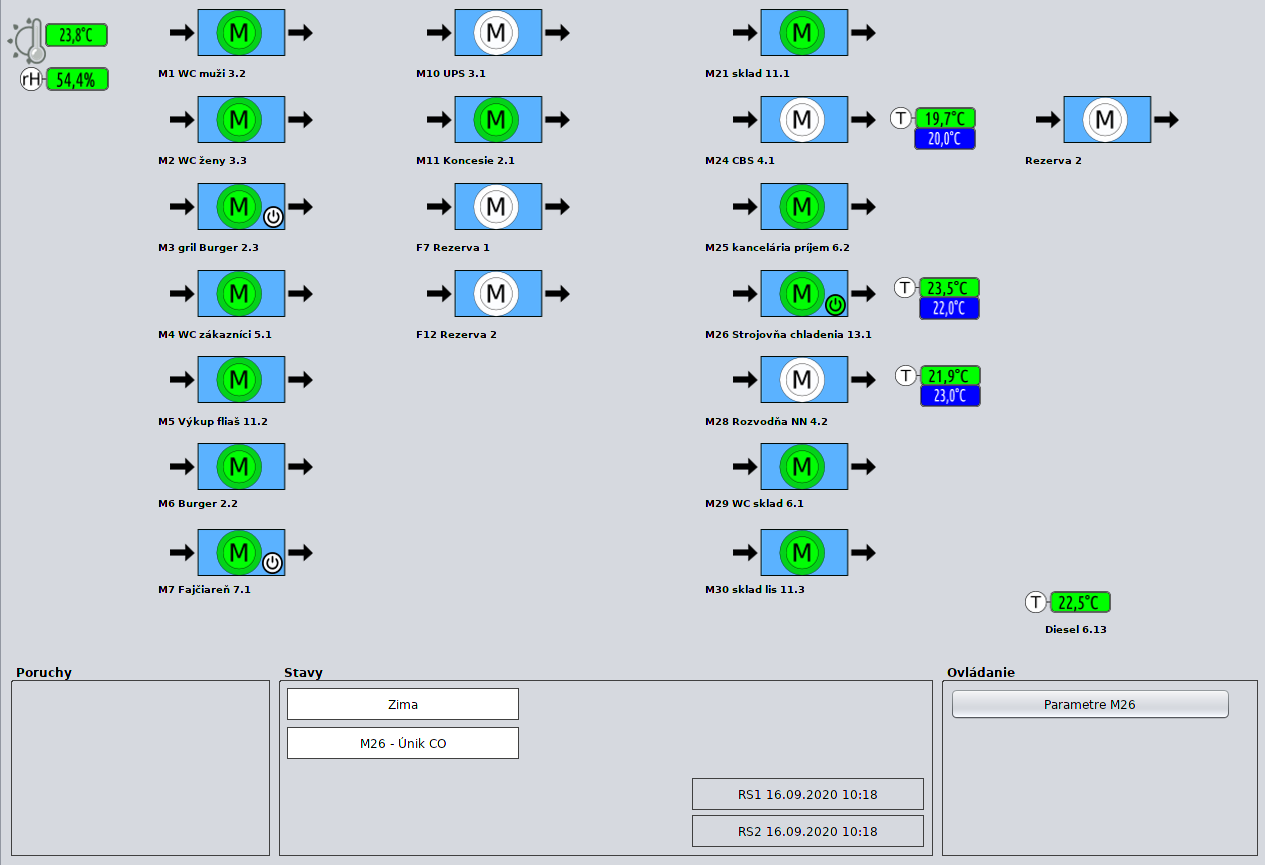
Task: Select the M5 Výkup fliaš motor icon
Action: 239,380
